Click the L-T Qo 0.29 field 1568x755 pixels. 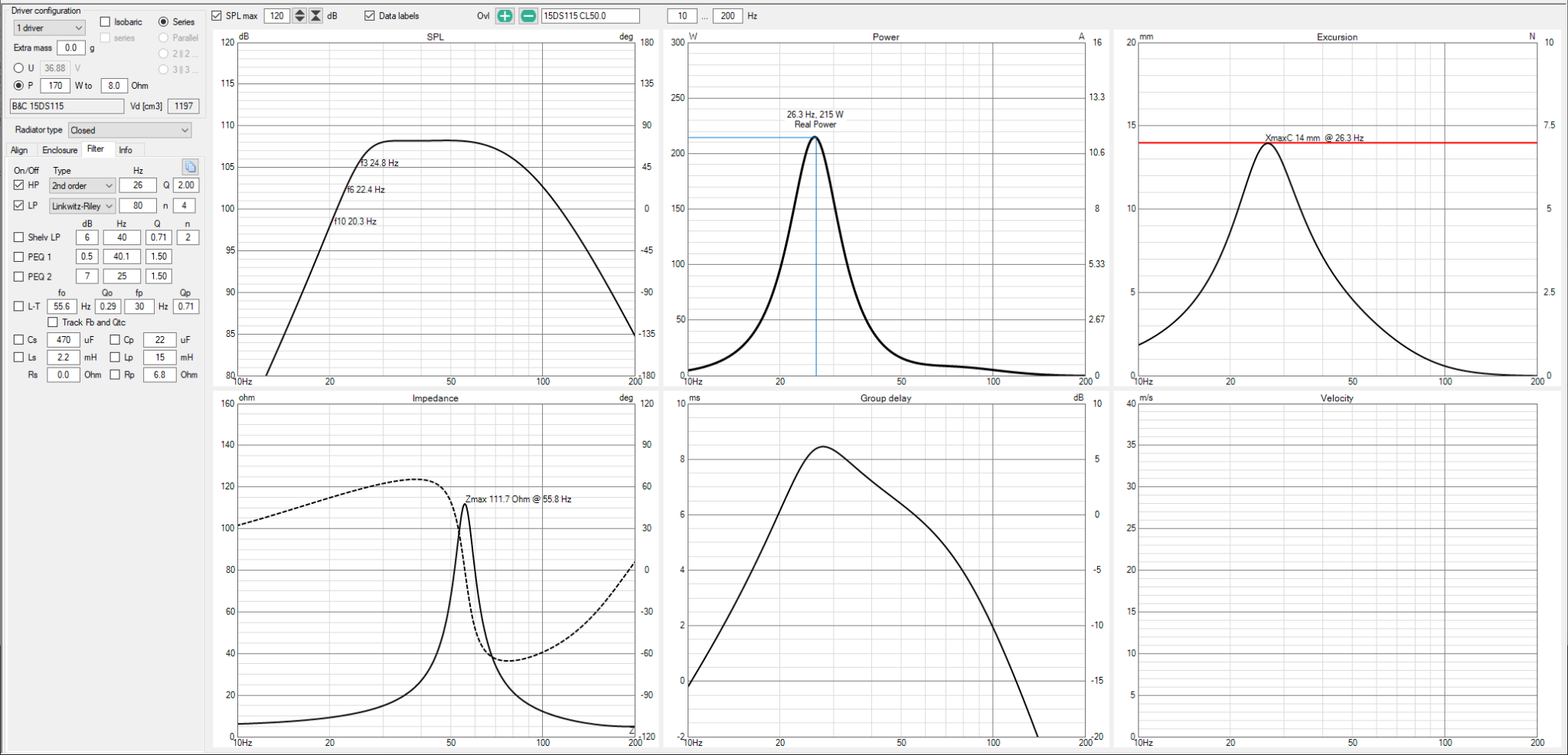pyautogui.click(x=108, y=306)
